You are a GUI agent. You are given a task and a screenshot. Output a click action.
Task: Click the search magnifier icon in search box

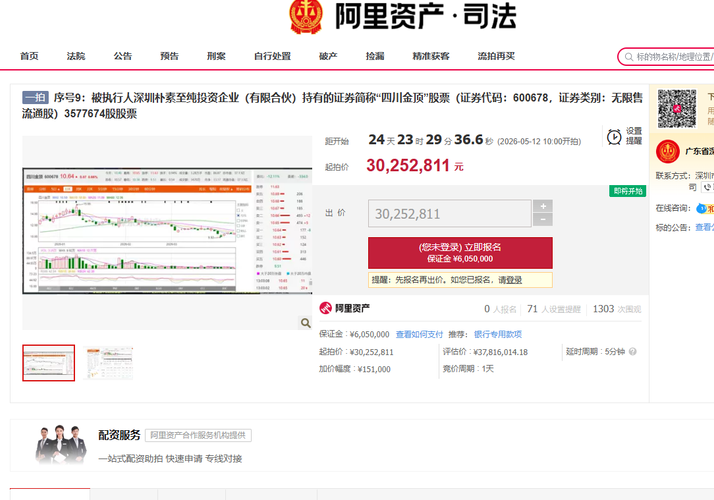pyautogui.click(x=629, y=57)
